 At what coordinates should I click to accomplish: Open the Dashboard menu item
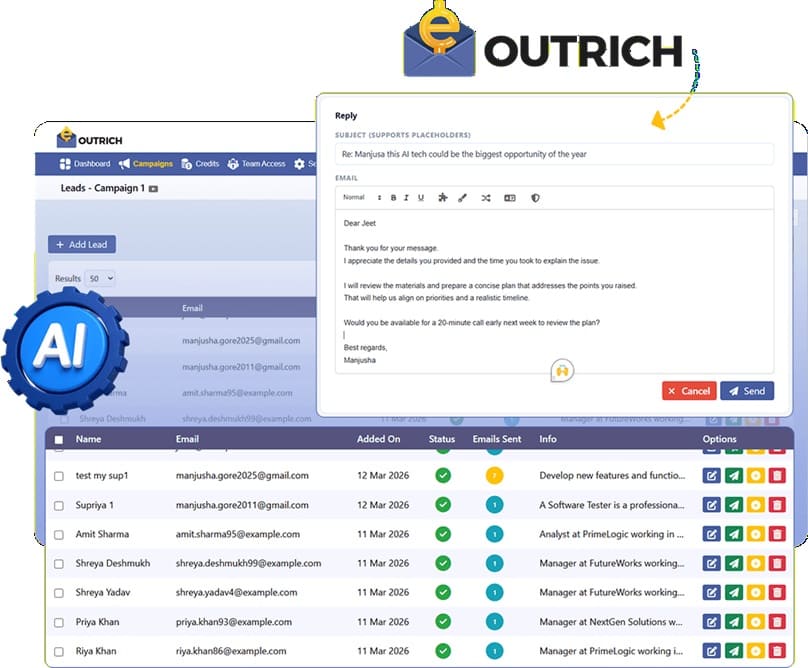pyautogui.click(x=85, y=164)
